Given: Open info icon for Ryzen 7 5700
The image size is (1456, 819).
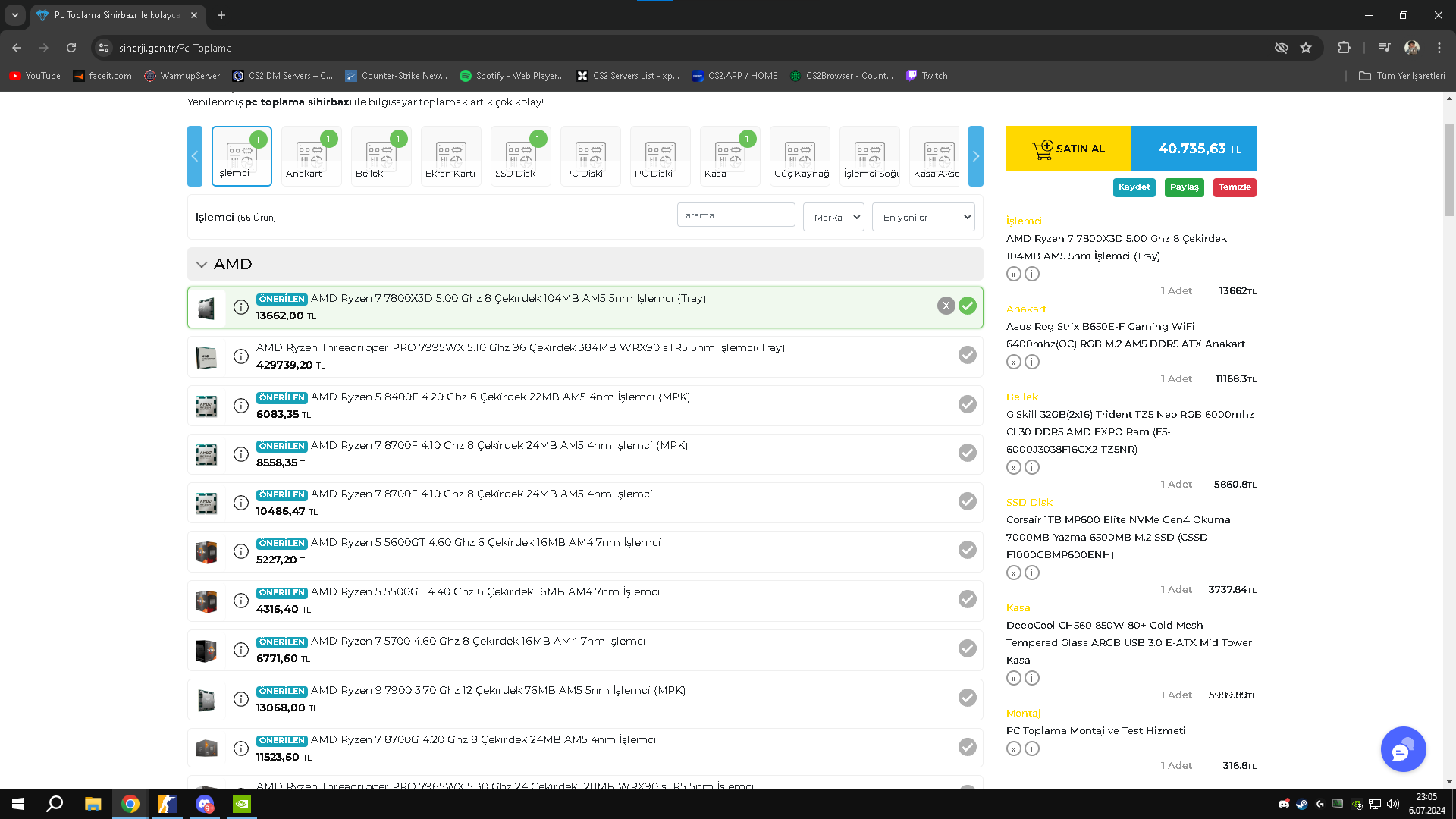Looking at the screenshot, I should click(240, 650).
